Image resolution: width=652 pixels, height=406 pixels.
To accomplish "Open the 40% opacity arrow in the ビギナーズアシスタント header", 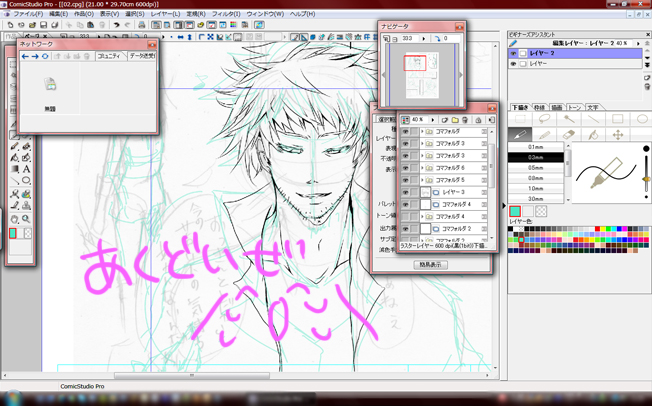I will [x=638, y=43].
